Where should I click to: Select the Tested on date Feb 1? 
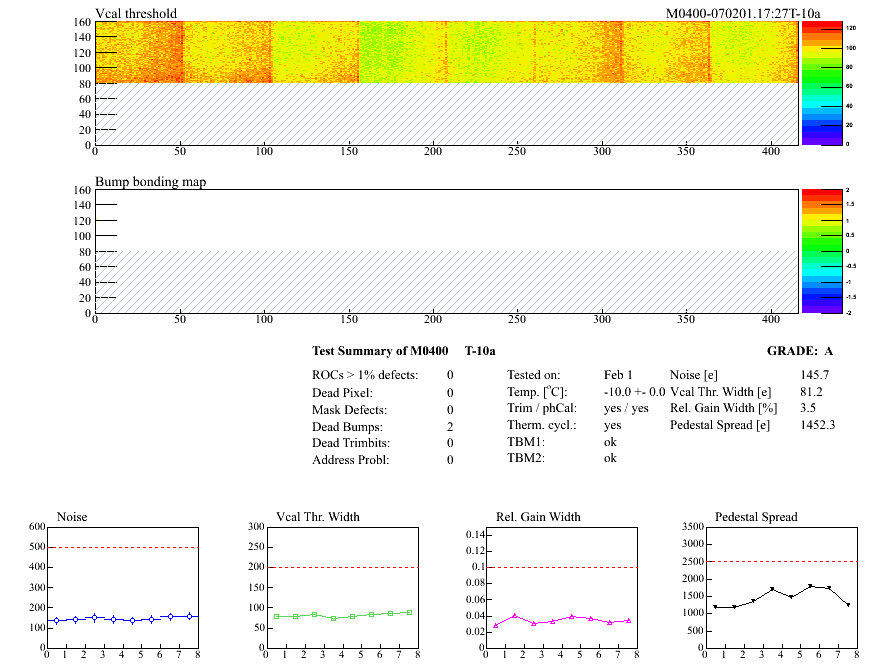618,375
